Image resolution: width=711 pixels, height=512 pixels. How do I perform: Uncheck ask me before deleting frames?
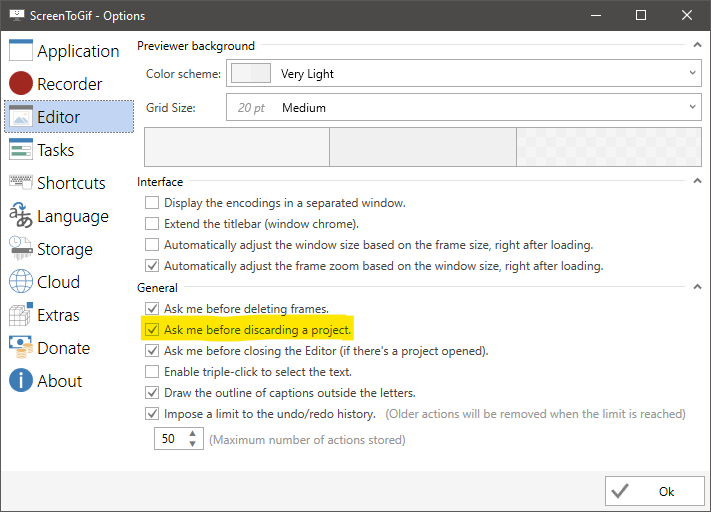tap(152, 308)
